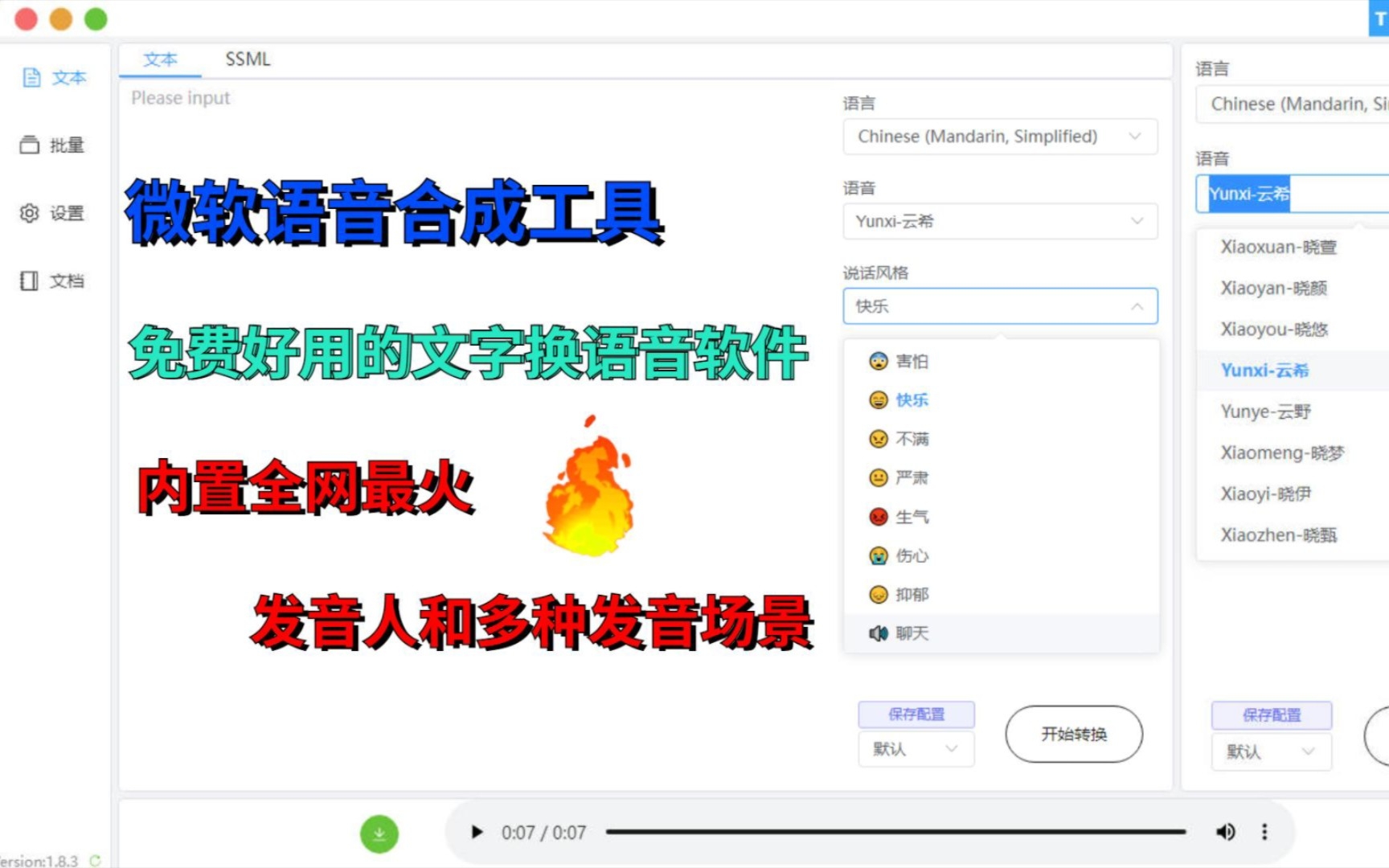Select the 聊天 style option
The image size is (1389, 868).
point(1001,633)
